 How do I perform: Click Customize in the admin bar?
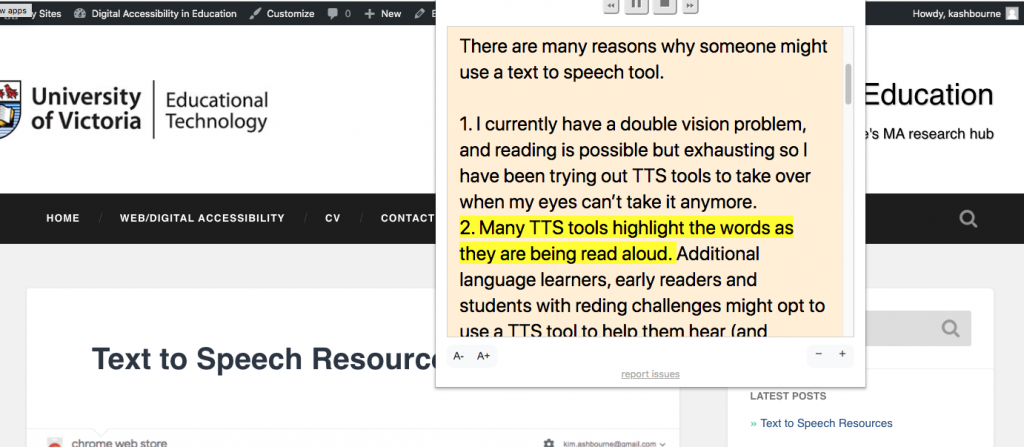[x=283, y=14]
